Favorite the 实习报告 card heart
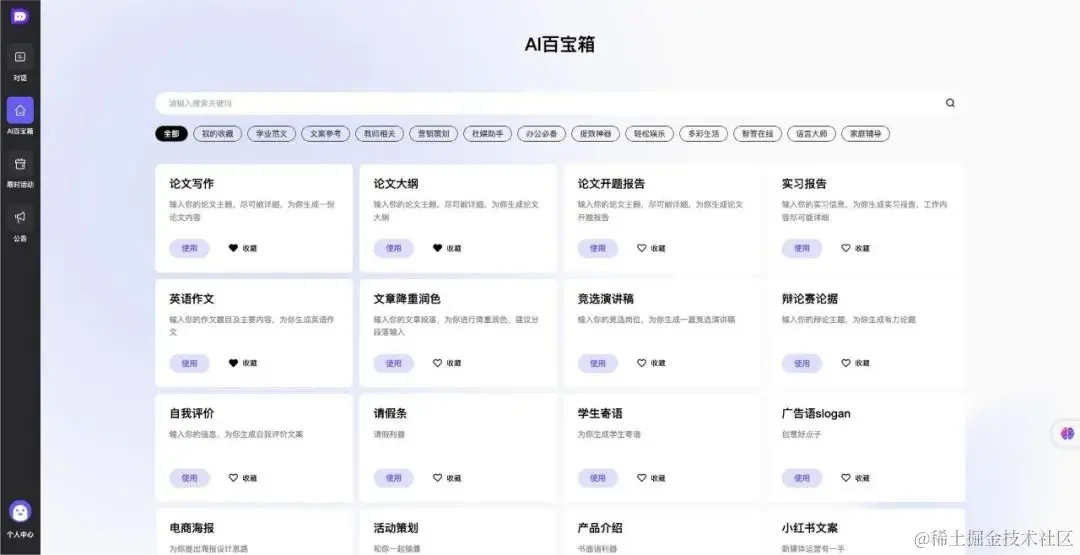 pyautogui.click(x=846, y=248)
